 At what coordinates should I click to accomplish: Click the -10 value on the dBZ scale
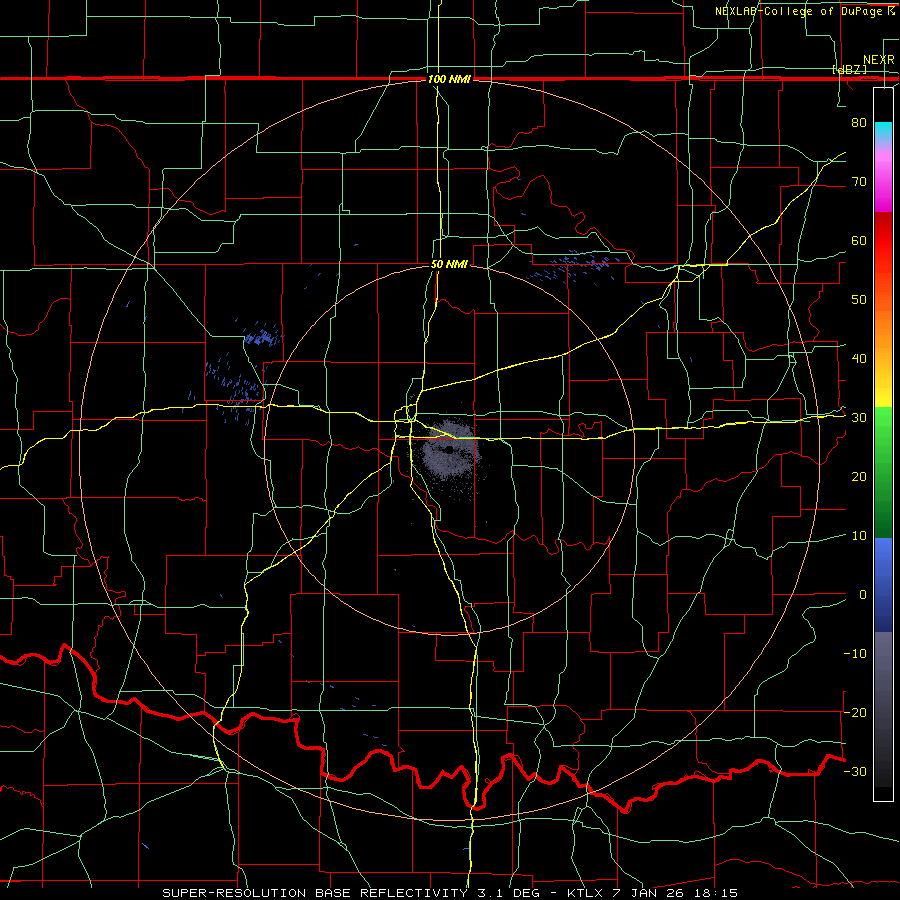click(855, 654)
